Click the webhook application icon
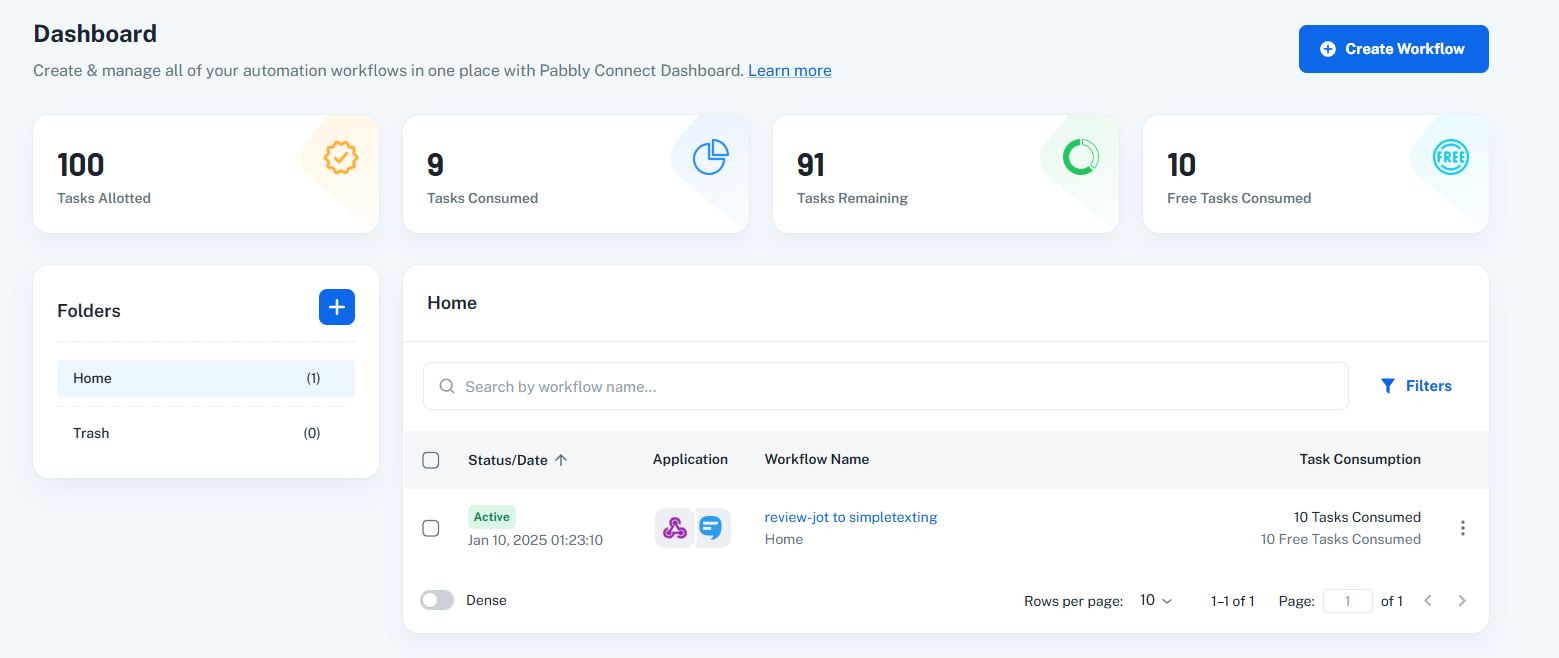 point(675,528)
